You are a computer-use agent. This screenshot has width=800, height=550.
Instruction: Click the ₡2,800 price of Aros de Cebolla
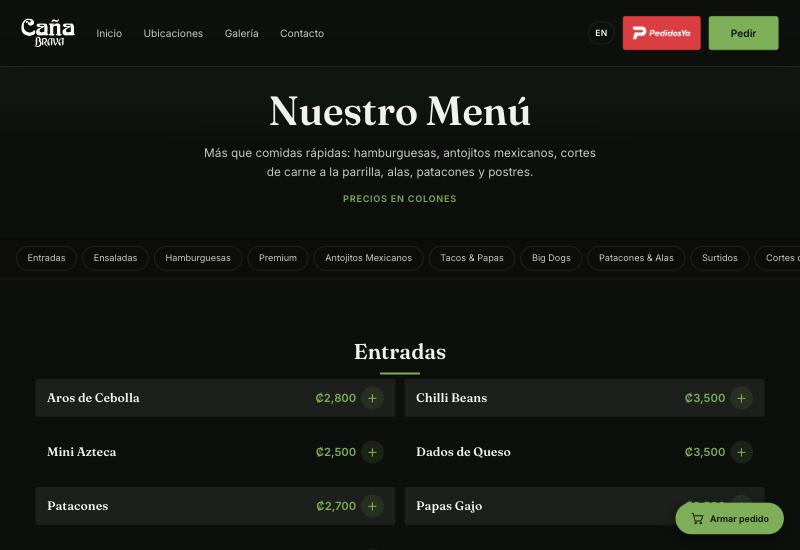point(336,398)
